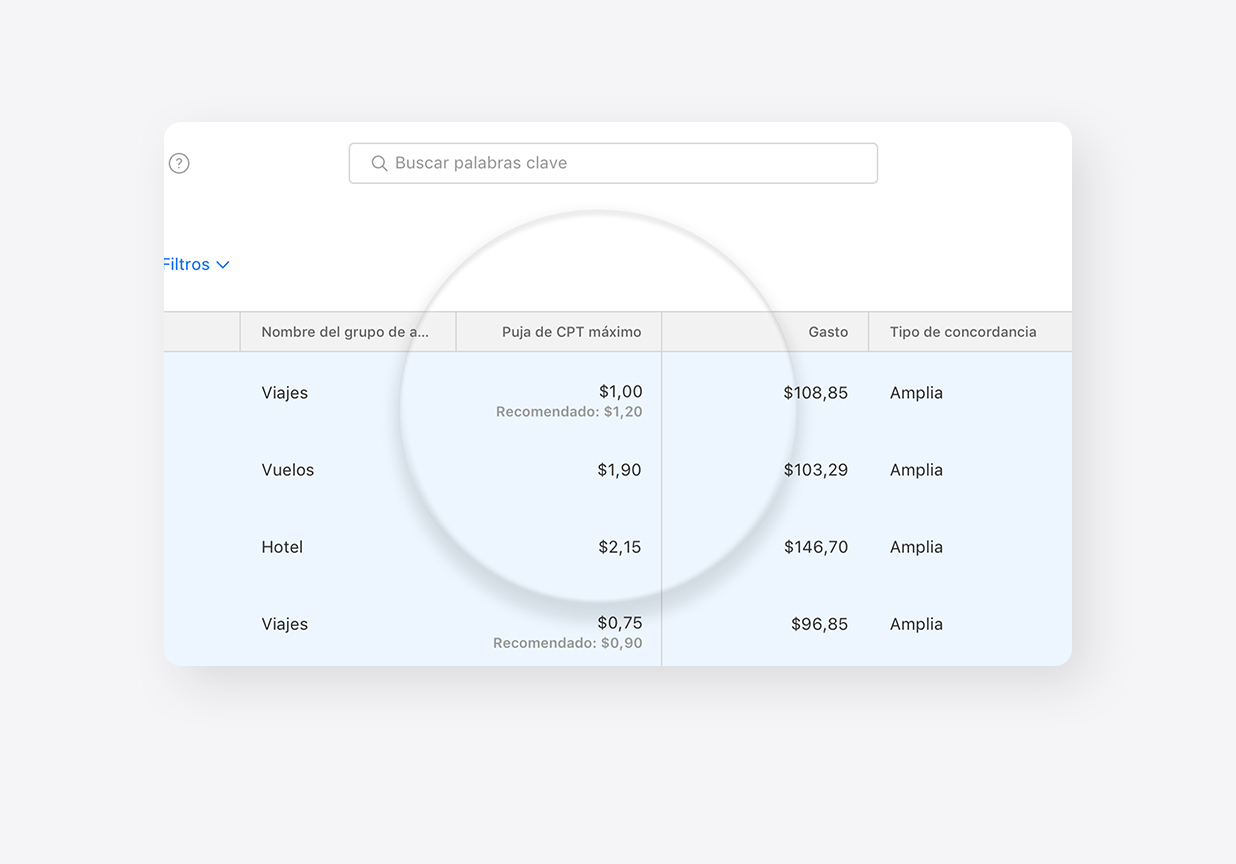Select Tipo de concordancia column header
Screen dimensions: 1236x864
[962, 332]
